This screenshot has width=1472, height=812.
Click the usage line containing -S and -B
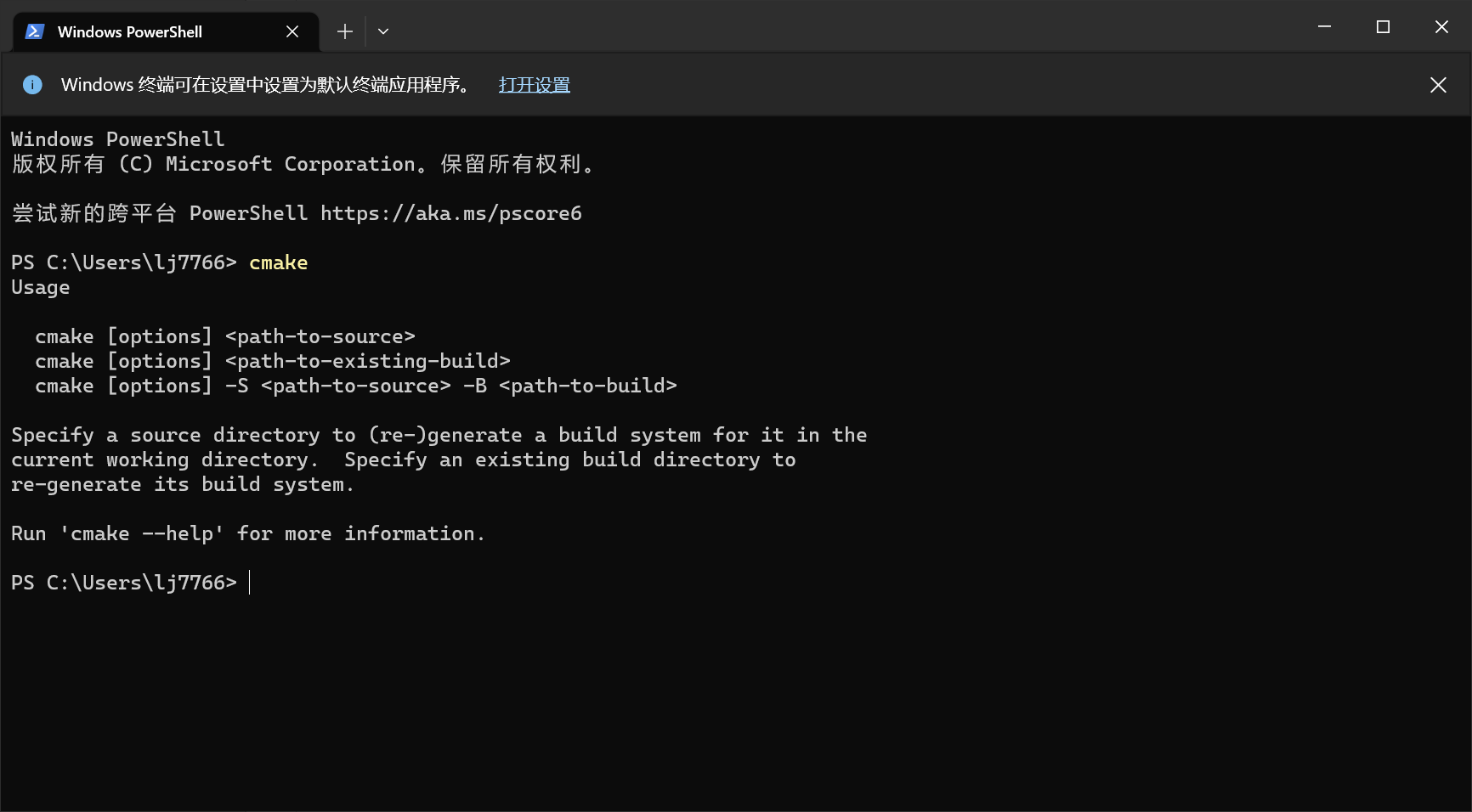(x=355, y=386)
